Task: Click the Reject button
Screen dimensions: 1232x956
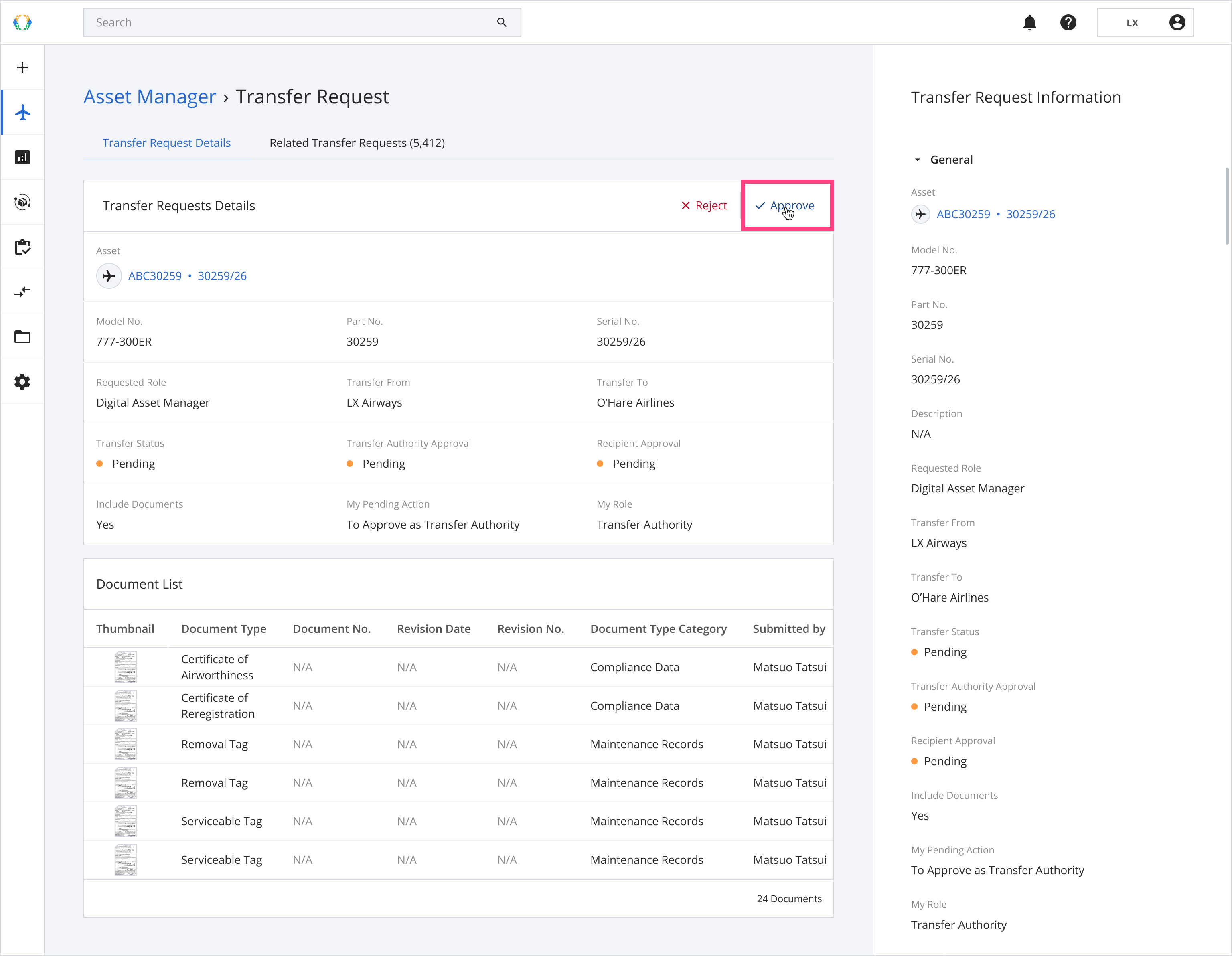Action: pos(704,206)
